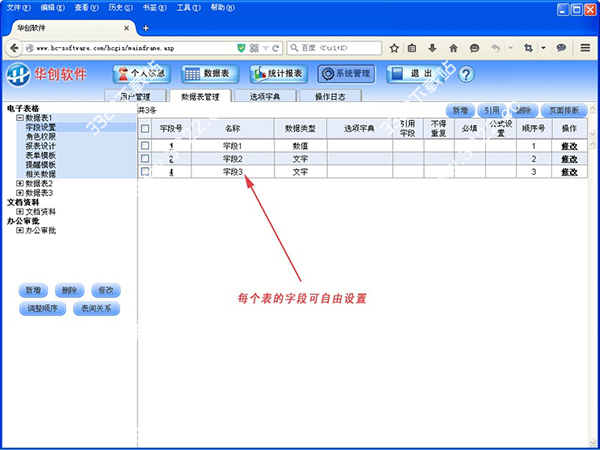The height and width of the screenshot is (450, 600).
Task: Expand the 文档资料 child node
Action: [x=20, y=212]
